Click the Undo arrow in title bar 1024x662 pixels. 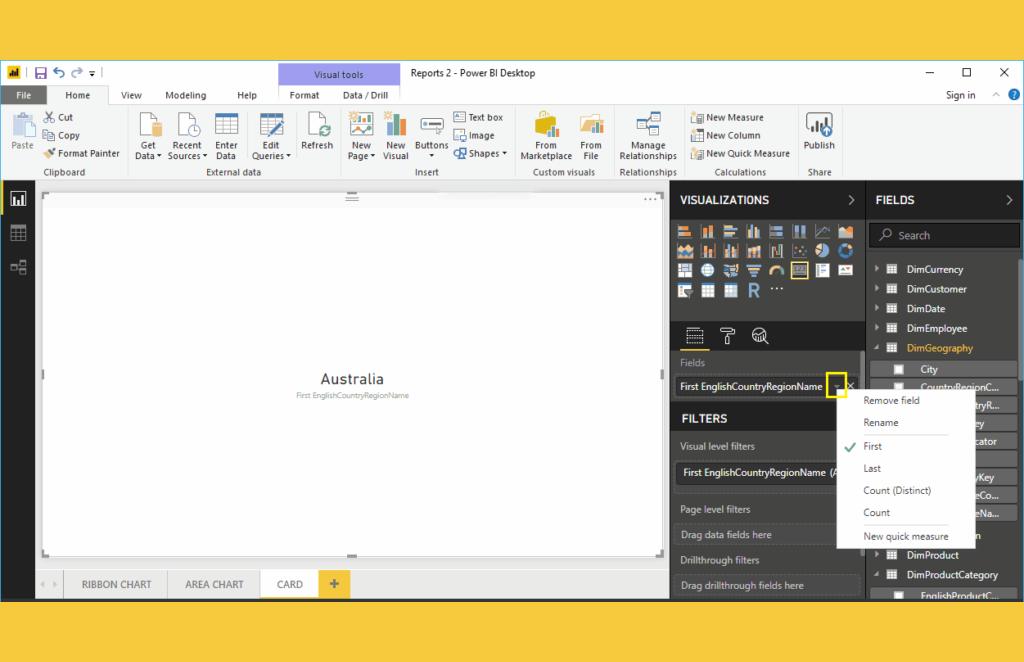click(59, 73)
